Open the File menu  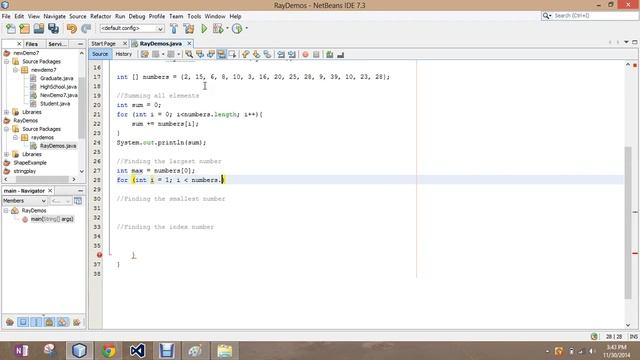tap(6, 16)
